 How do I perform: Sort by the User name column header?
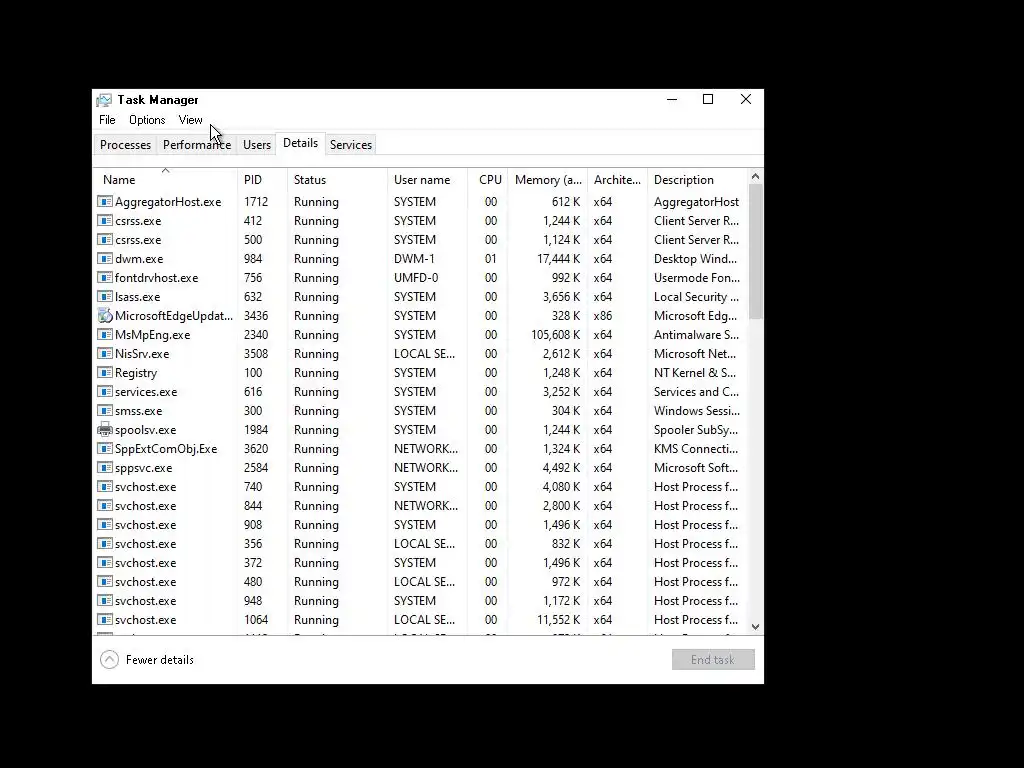(428, 180)
